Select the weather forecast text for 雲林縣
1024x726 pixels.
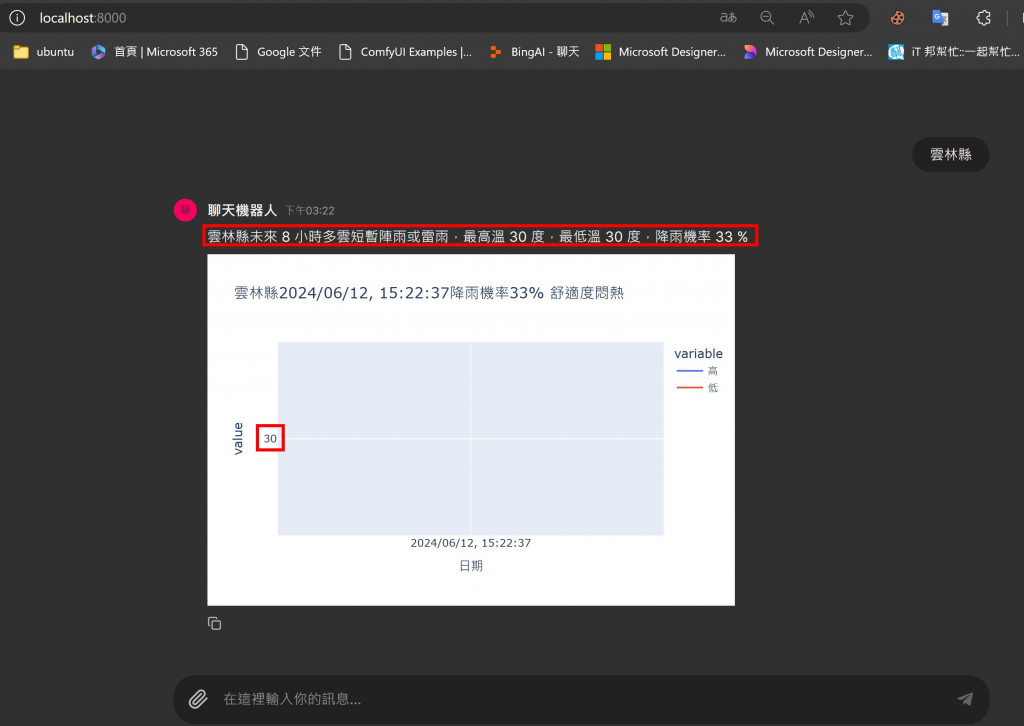pyautogui.click(x=477, y=236)
